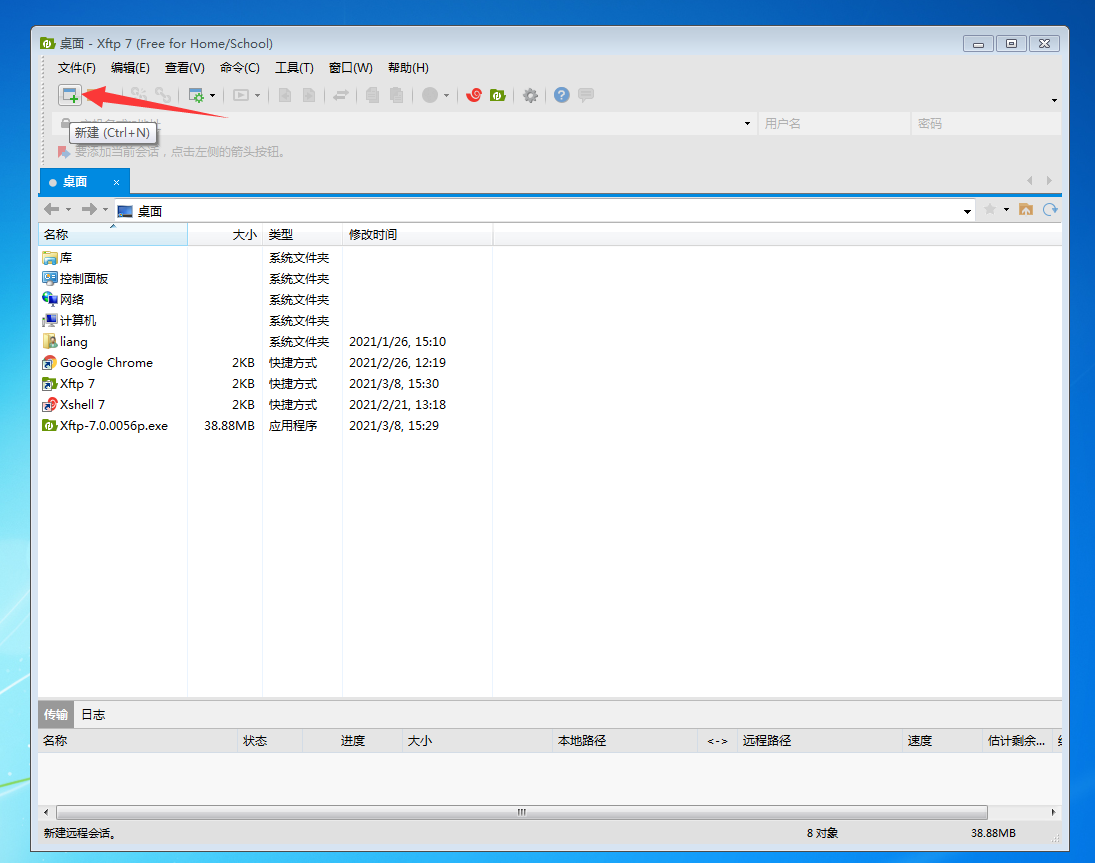This screenshot has height=863, width=1095.
Task: Click the transfer-left file toolbar icon
Action: tap(285, 95)
